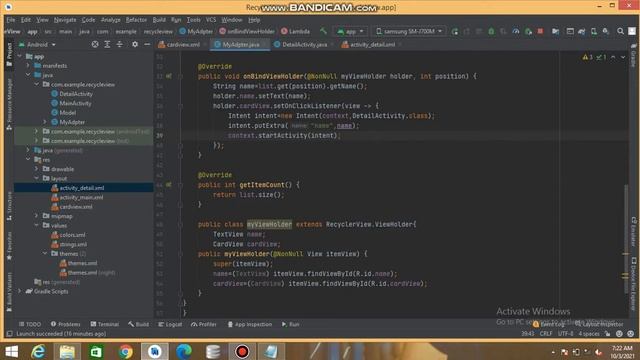Click the Run app icon beside device selector
The height and width of the screenshot is (360, 640).
click(454, 31)
